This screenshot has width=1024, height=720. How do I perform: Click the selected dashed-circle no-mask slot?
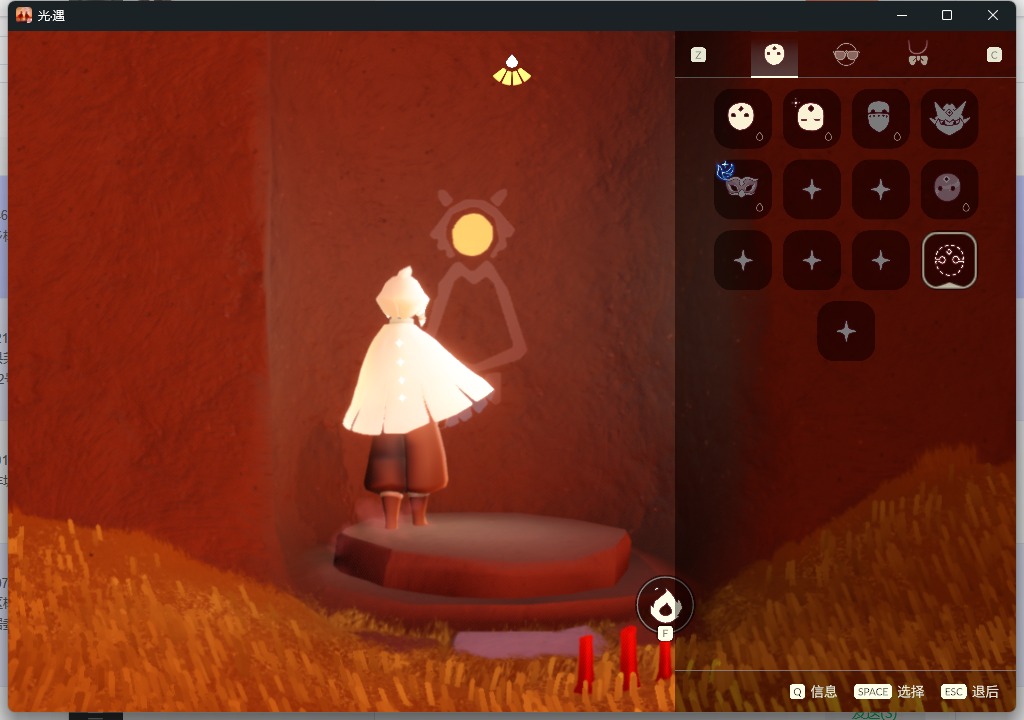[949, 260]
